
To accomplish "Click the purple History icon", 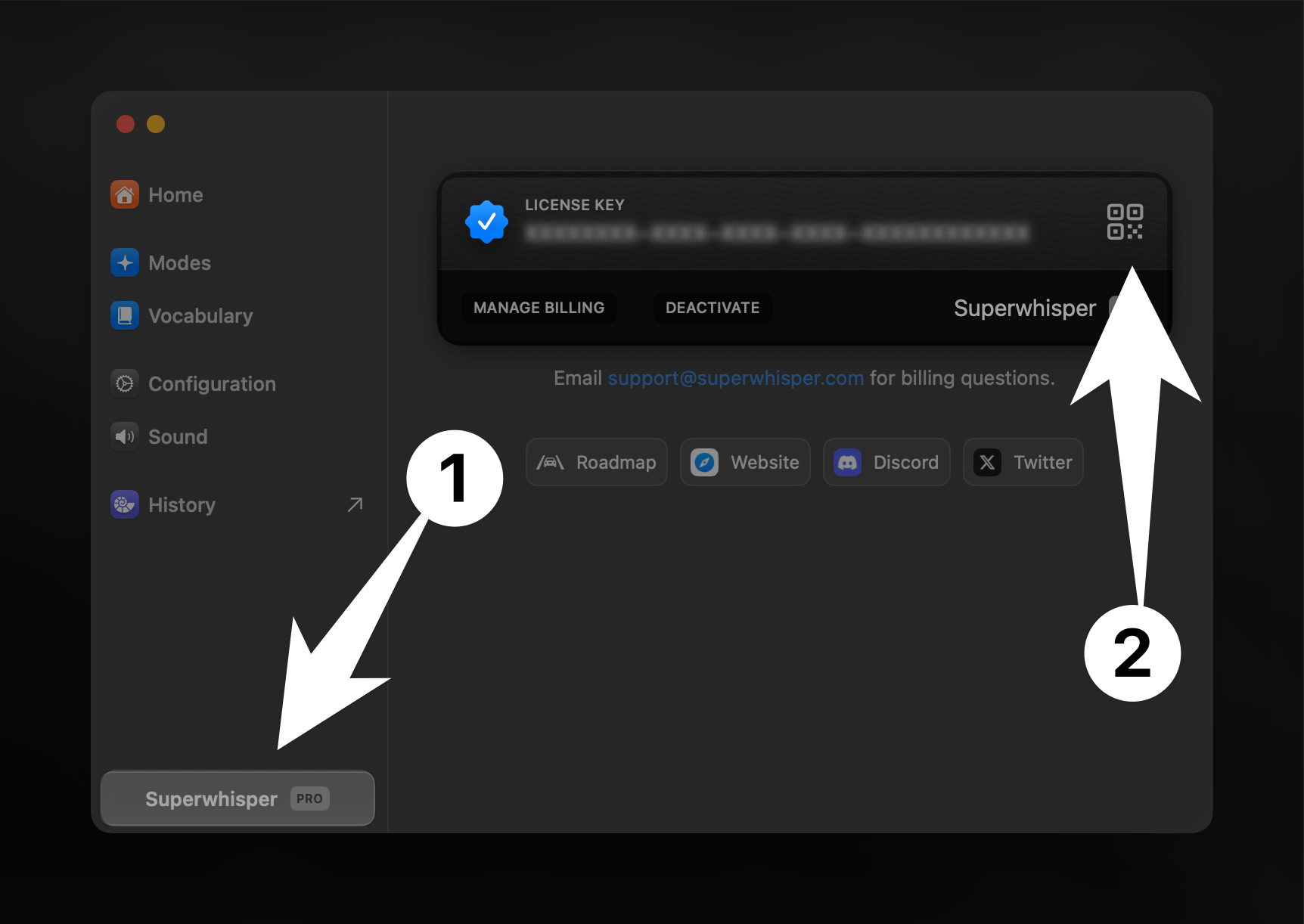I will [x=125, y=505].
